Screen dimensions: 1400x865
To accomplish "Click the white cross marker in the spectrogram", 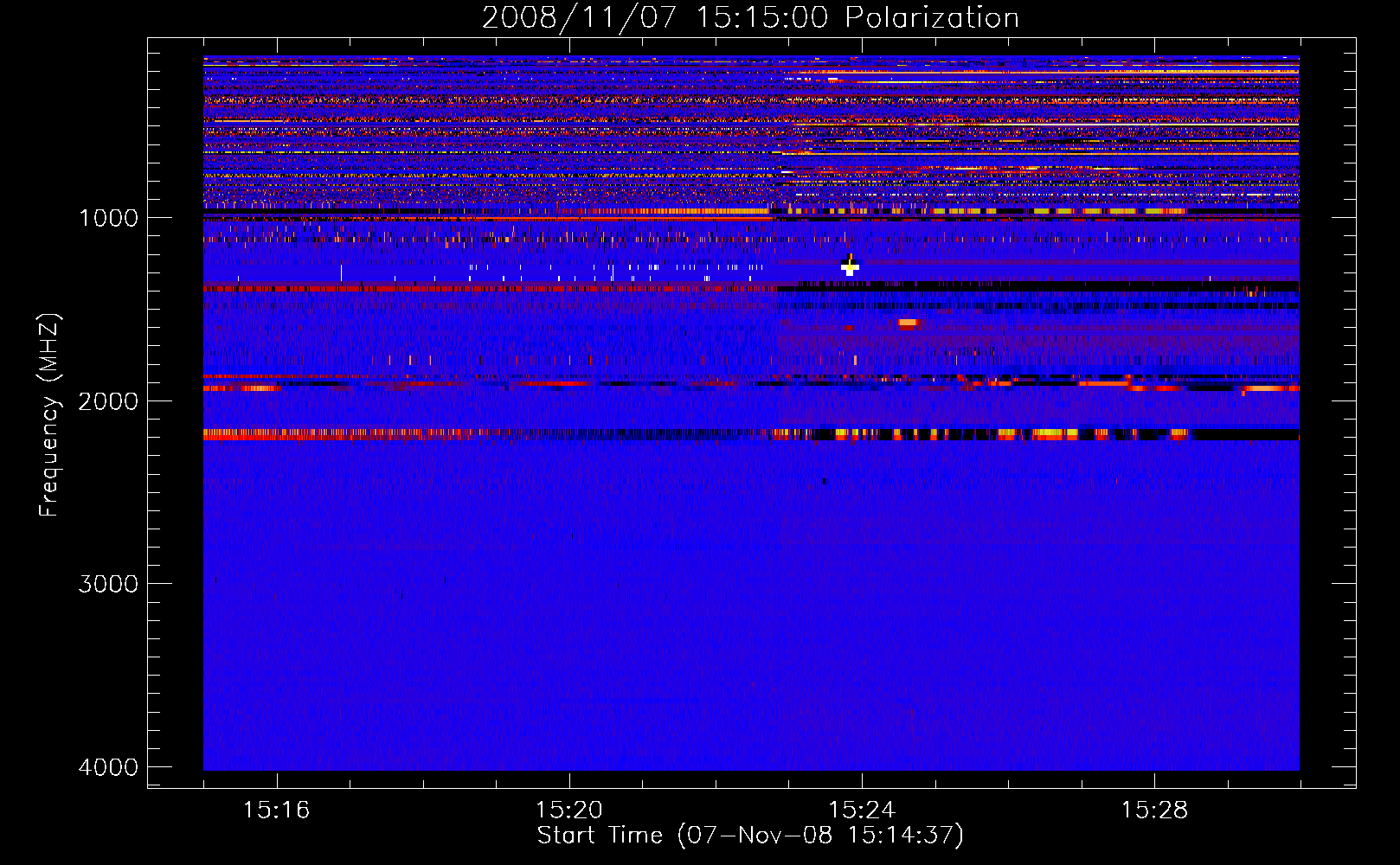I will [850, 268].
